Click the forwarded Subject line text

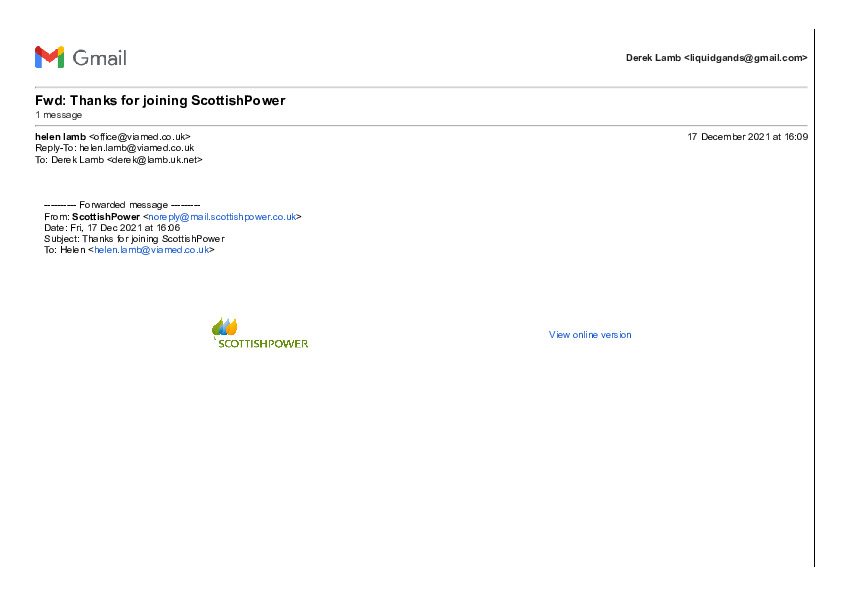point(134,239)
